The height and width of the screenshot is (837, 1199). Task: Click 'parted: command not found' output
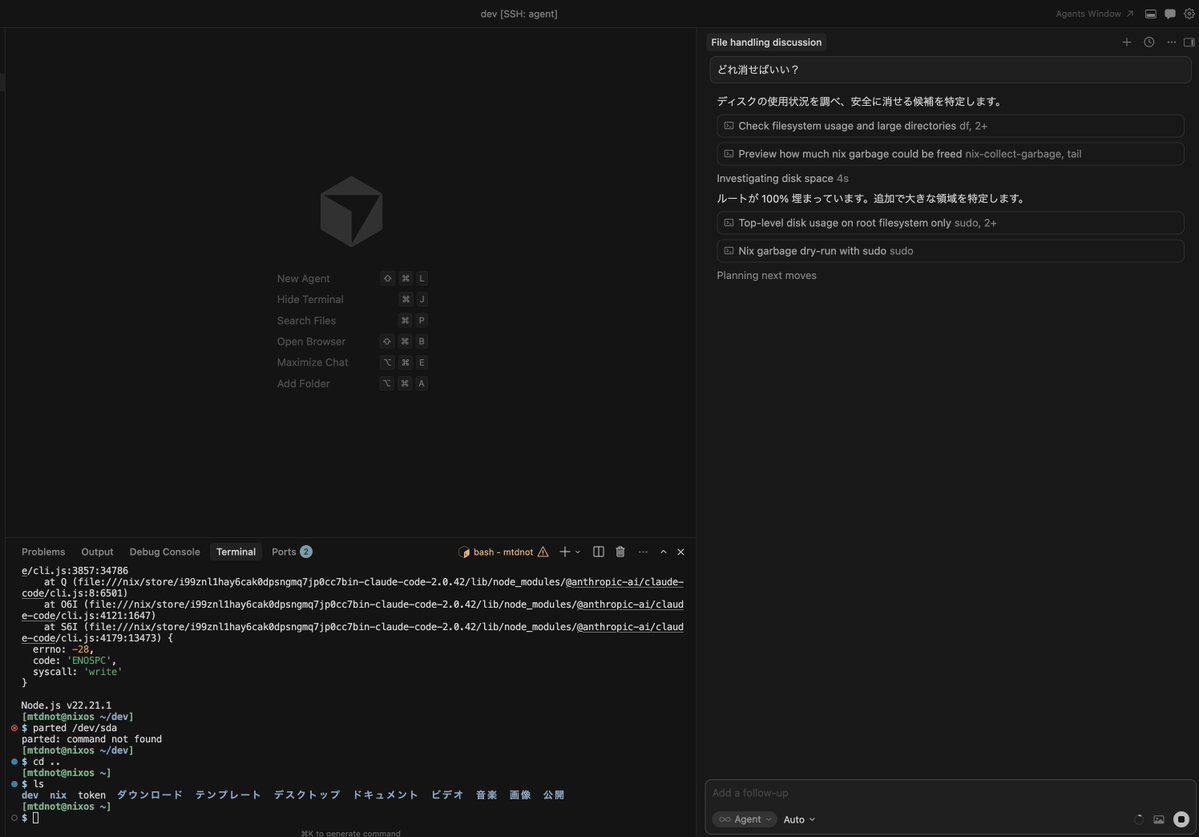click(92, 739)
